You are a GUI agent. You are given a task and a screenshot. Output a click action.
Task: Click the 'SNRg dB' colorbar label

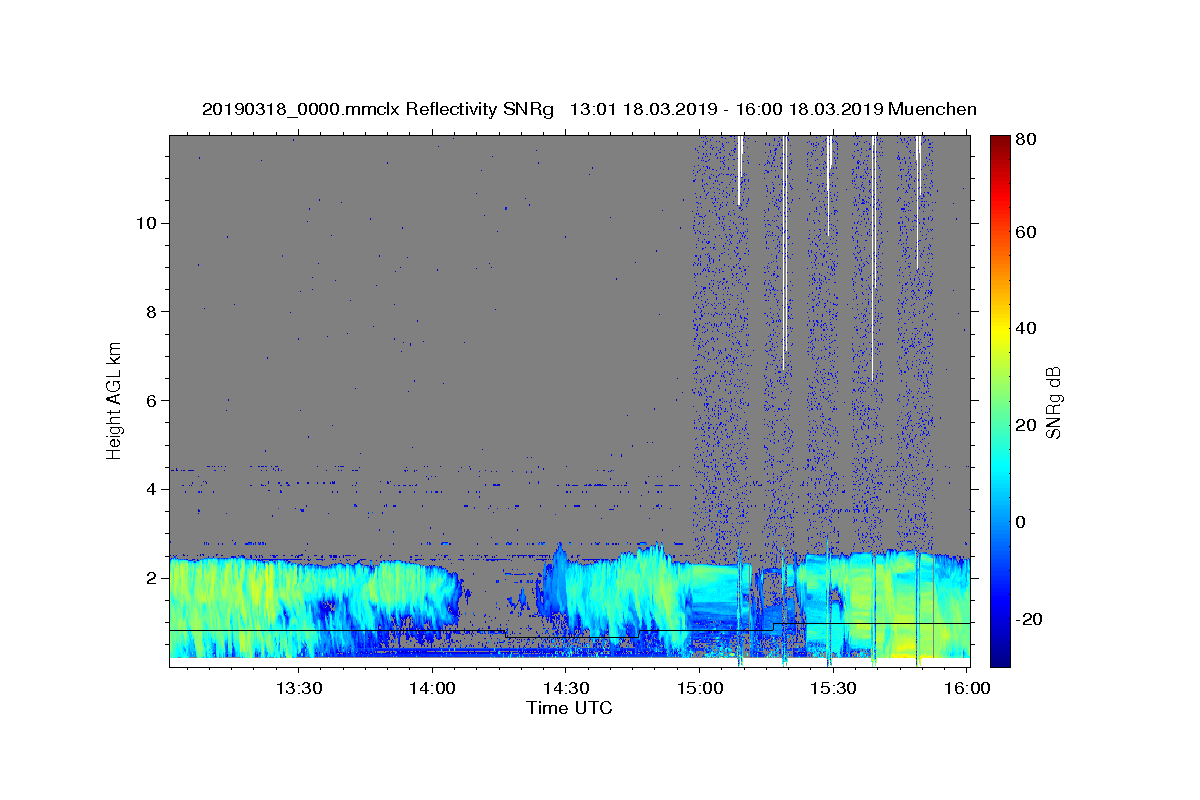pos(1053,402)
